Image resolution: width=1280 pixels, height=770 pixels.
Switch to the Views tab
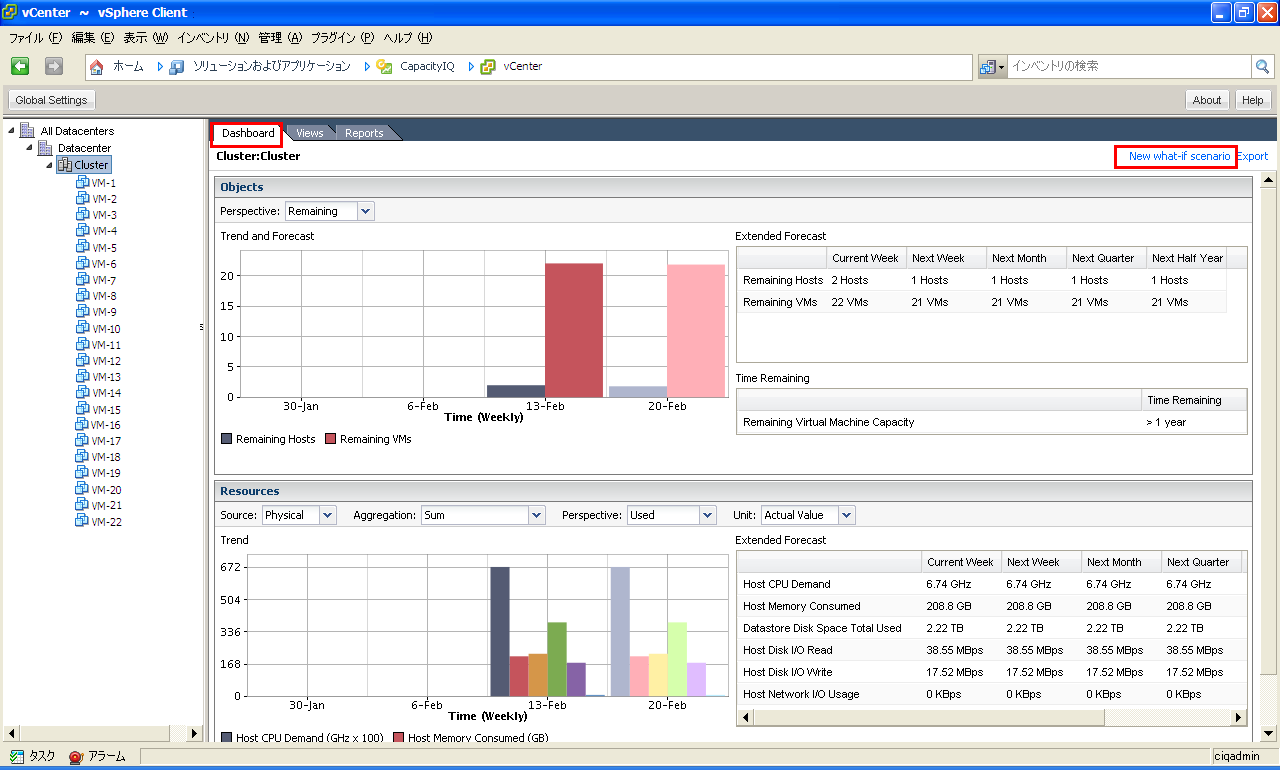[310, 133]
